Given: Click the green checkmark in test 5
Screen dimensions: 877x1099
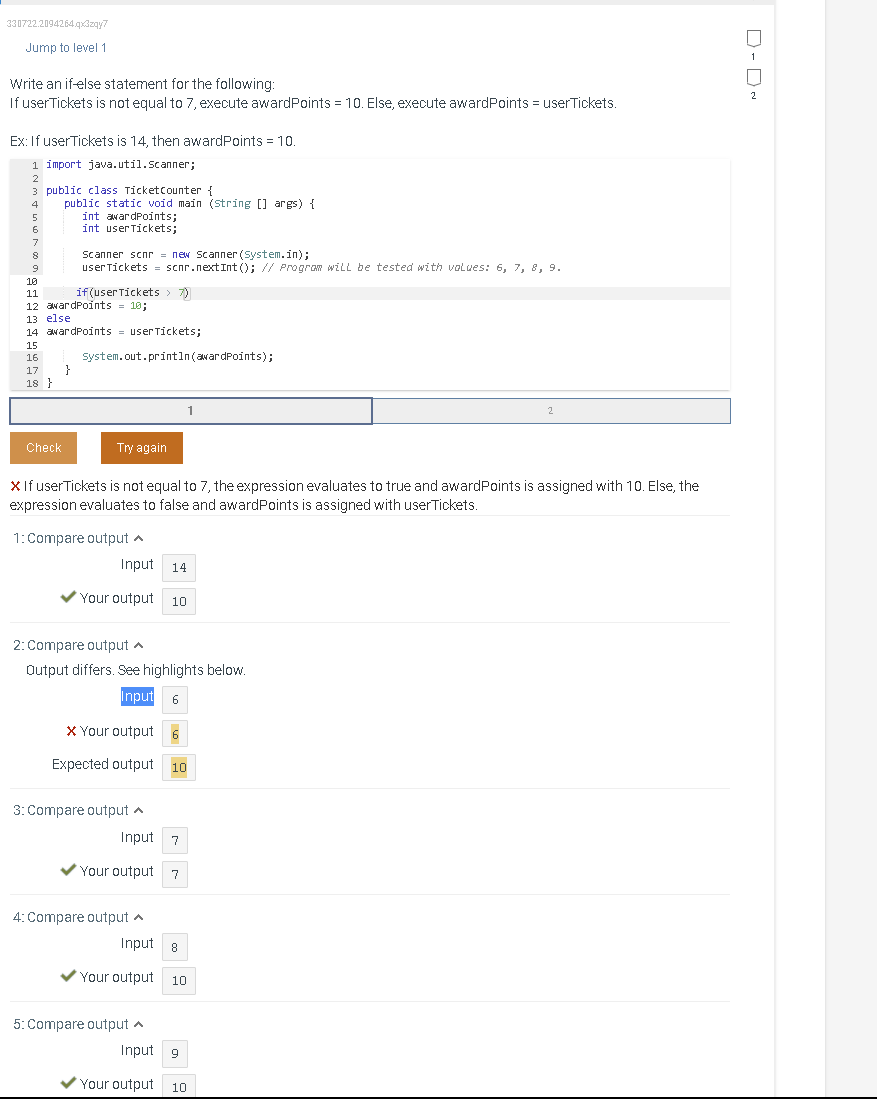Looking at the screenshot, I should (x=68, y=1083).
